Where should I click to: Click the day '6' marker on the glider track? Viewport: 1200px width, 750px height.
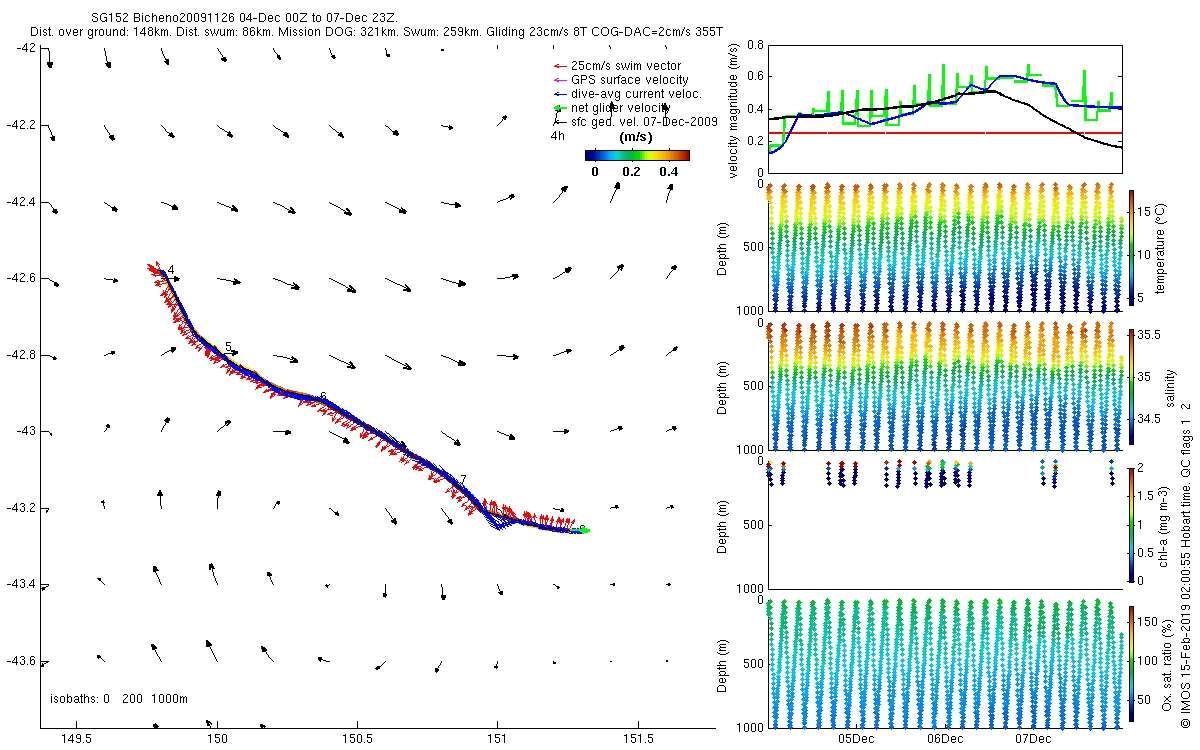pos(323,397)
